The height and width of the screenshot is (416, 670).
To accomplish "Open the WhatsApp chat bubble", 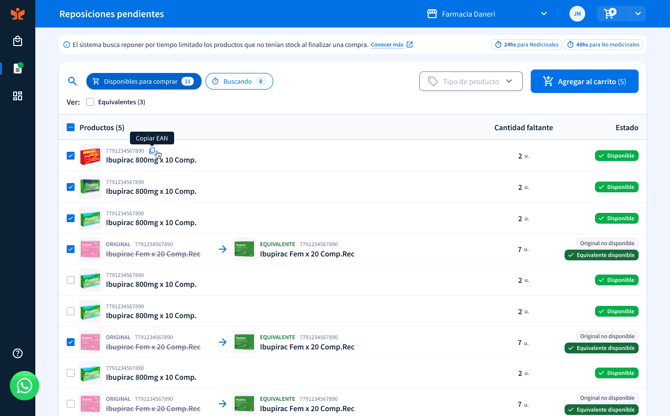I will [24, 386].
